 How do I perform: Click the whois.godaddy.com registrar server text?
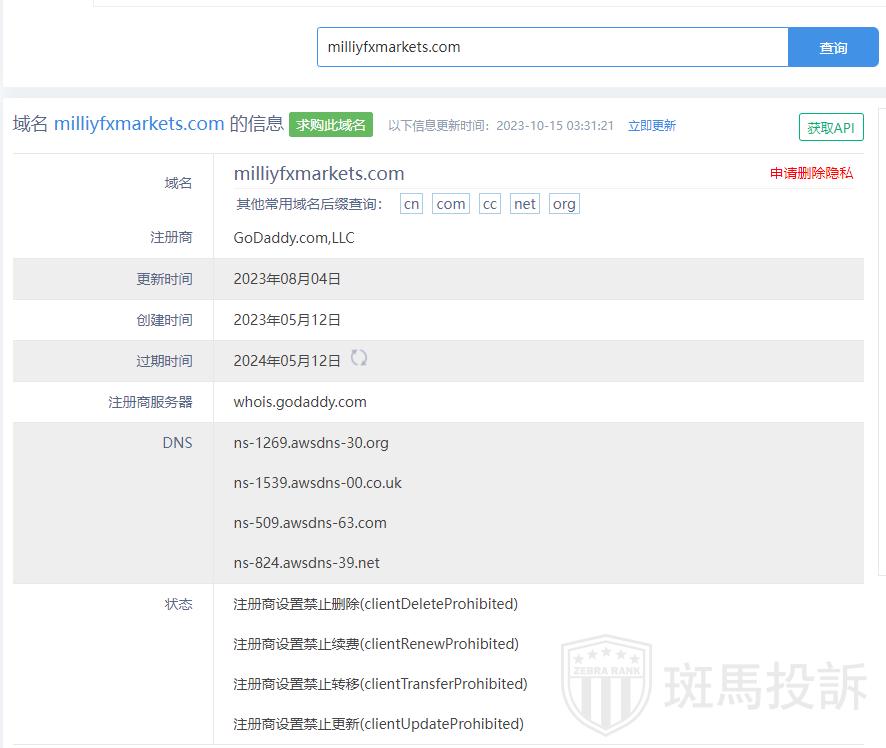pos(300,402)
